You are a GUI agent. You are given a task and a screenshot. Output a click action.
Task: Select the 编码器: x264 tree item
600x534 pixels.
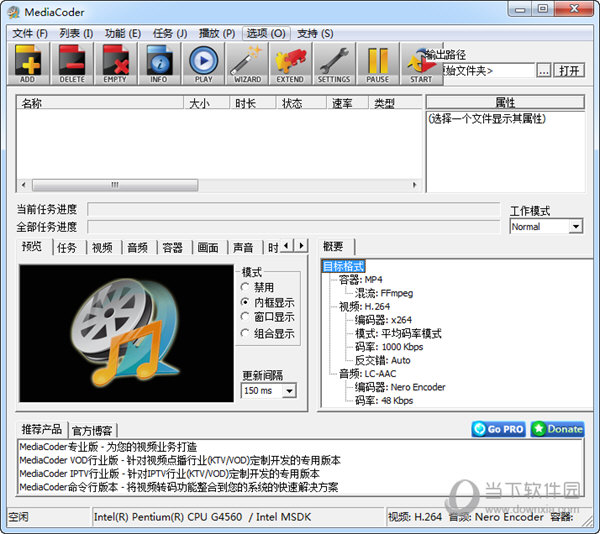pyautogui.click(x=383, y=320)
